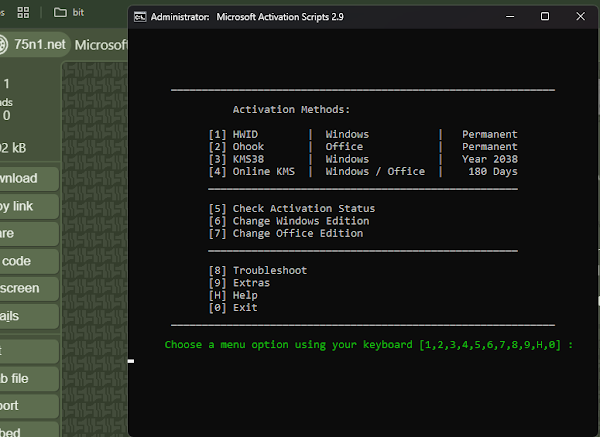Click the copy link button in sidebar

tap(29, 206)
